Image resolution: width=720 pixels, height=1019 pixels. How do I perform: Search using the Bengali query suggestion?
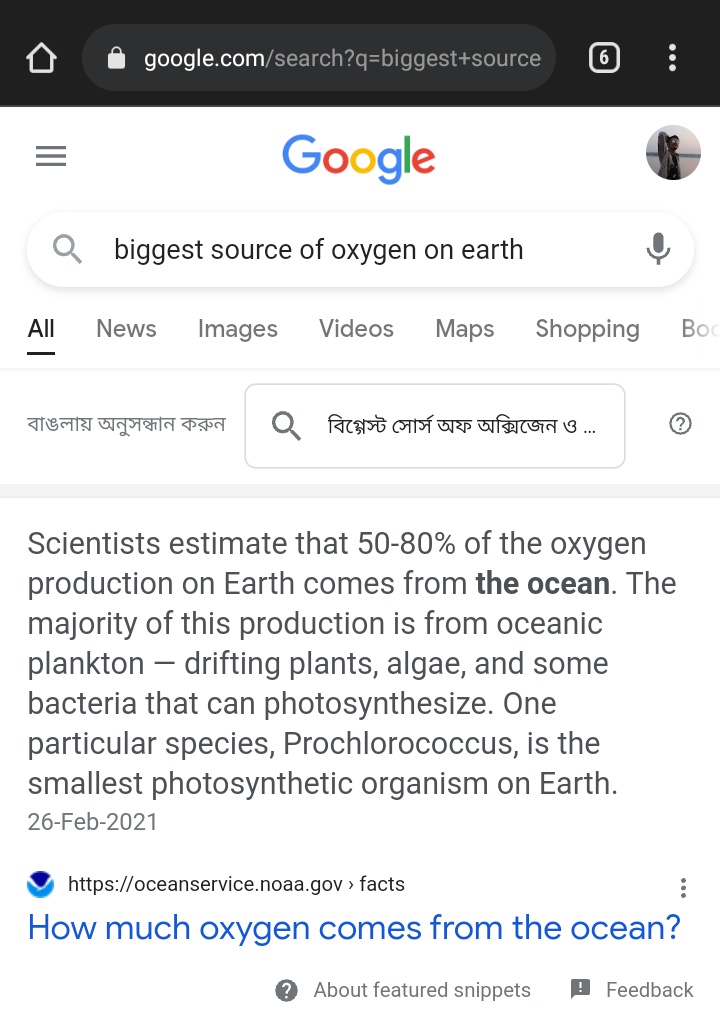(435, 426)
